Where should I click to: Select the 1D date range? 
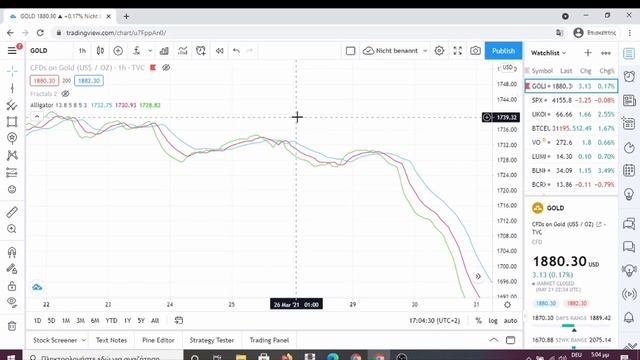coord(37,320)
